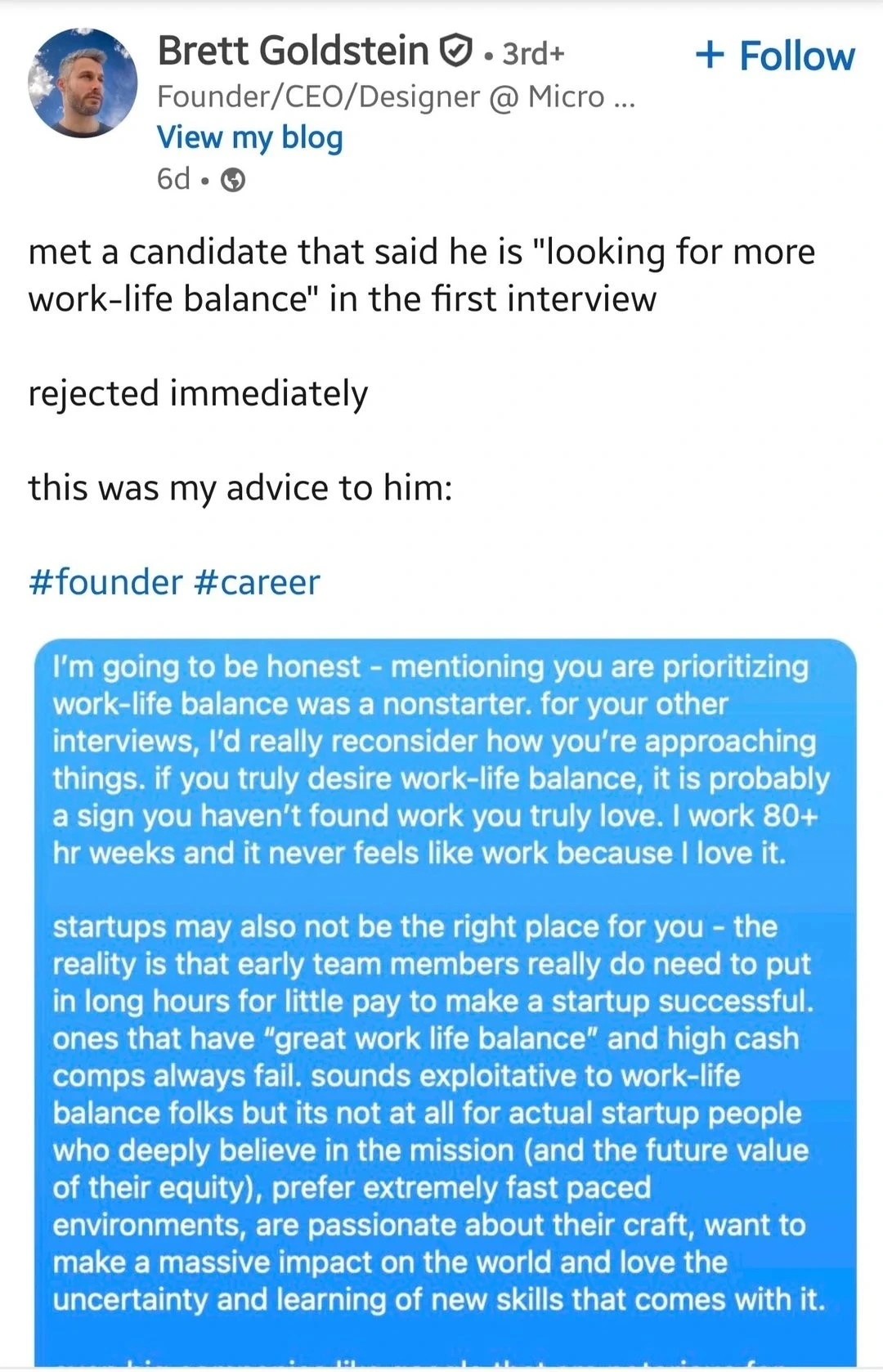Click the verified badge beside the name
Image resolution: width=883 pixels, height=1372 pixels.
(456, 52)
